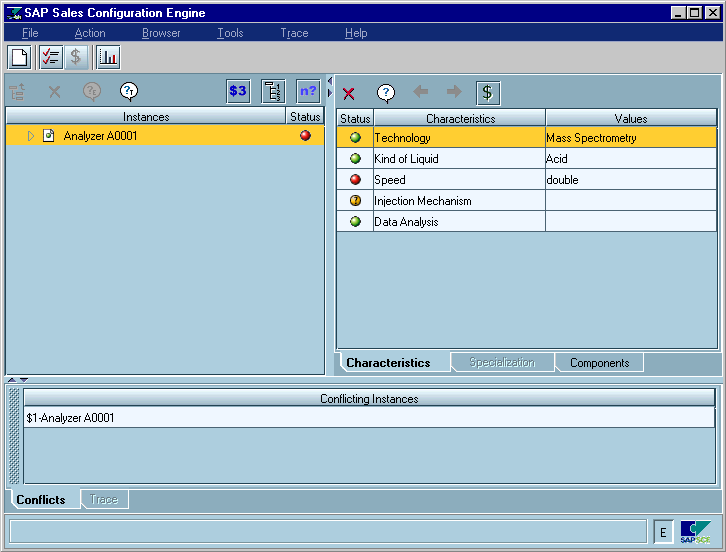Viewport: 726px width, 552px height.
Task: Select the Trace tab at bottom
Action: click(104, 499)
